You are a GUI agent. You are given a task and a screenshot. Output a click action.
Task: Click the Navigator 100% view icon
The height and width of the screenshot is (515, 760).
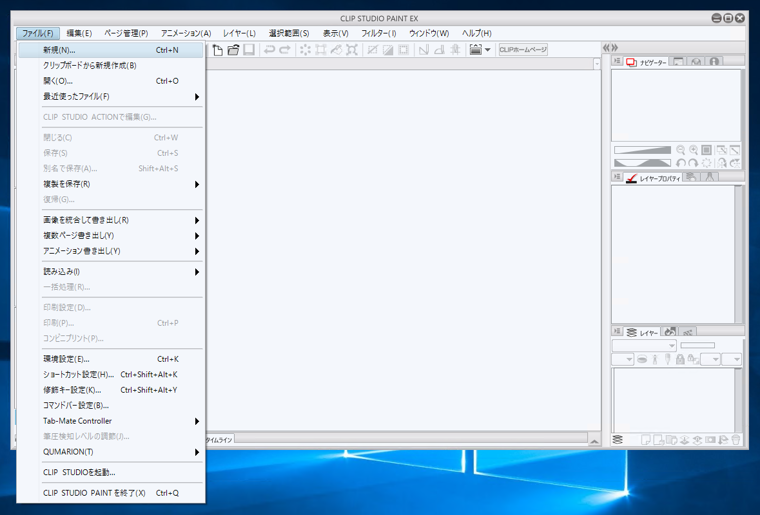[707, 150]
